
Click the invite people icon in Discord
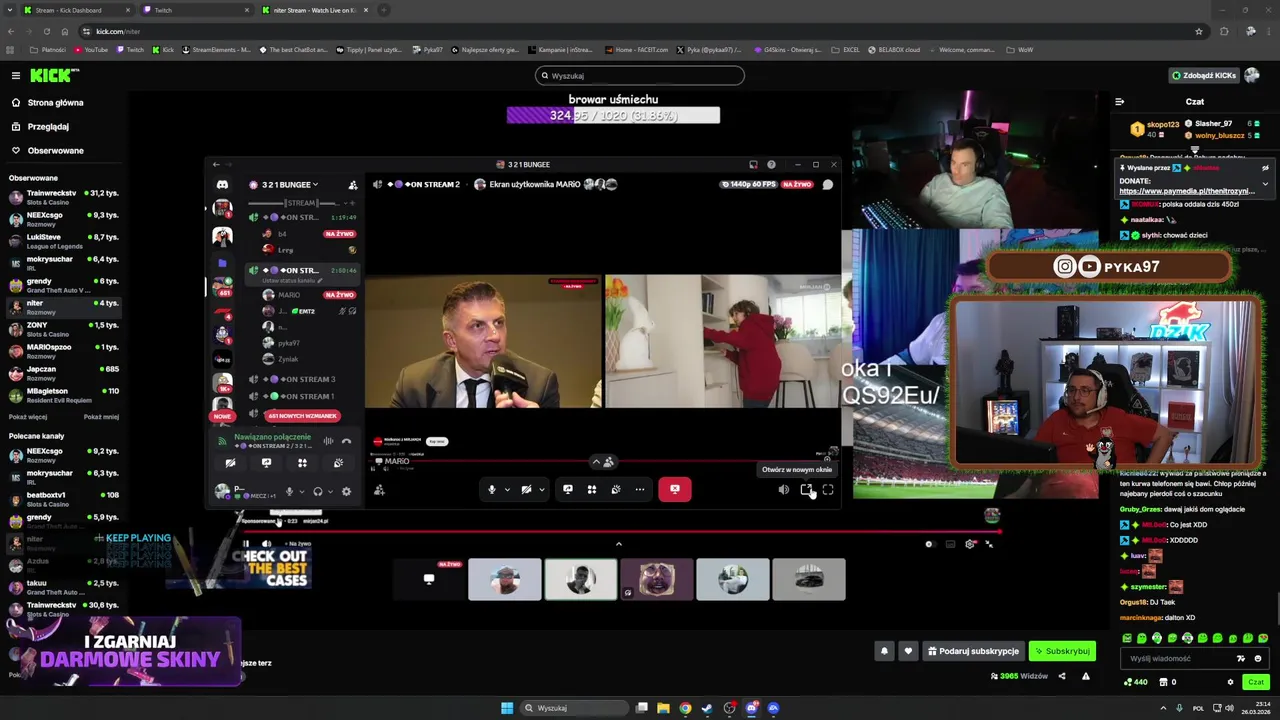[352, 185]
